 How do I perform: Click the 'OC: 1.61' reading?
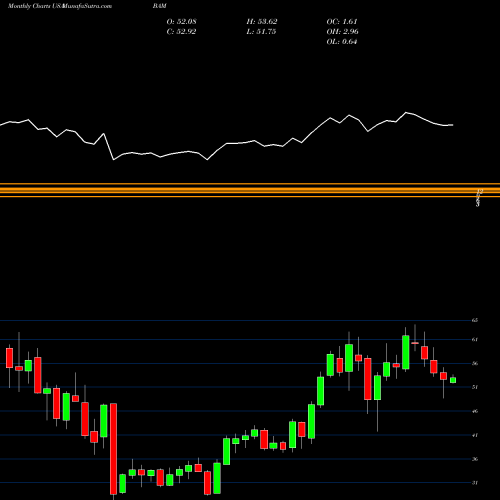tap(342, 21)
